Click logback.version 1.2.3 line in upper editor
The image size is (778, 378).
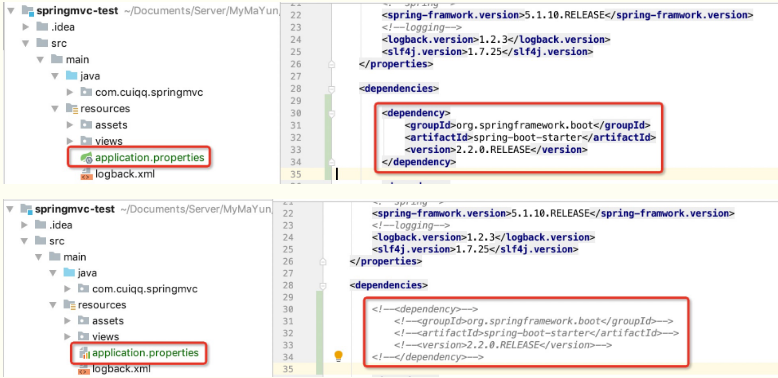[x=496, y=39]
